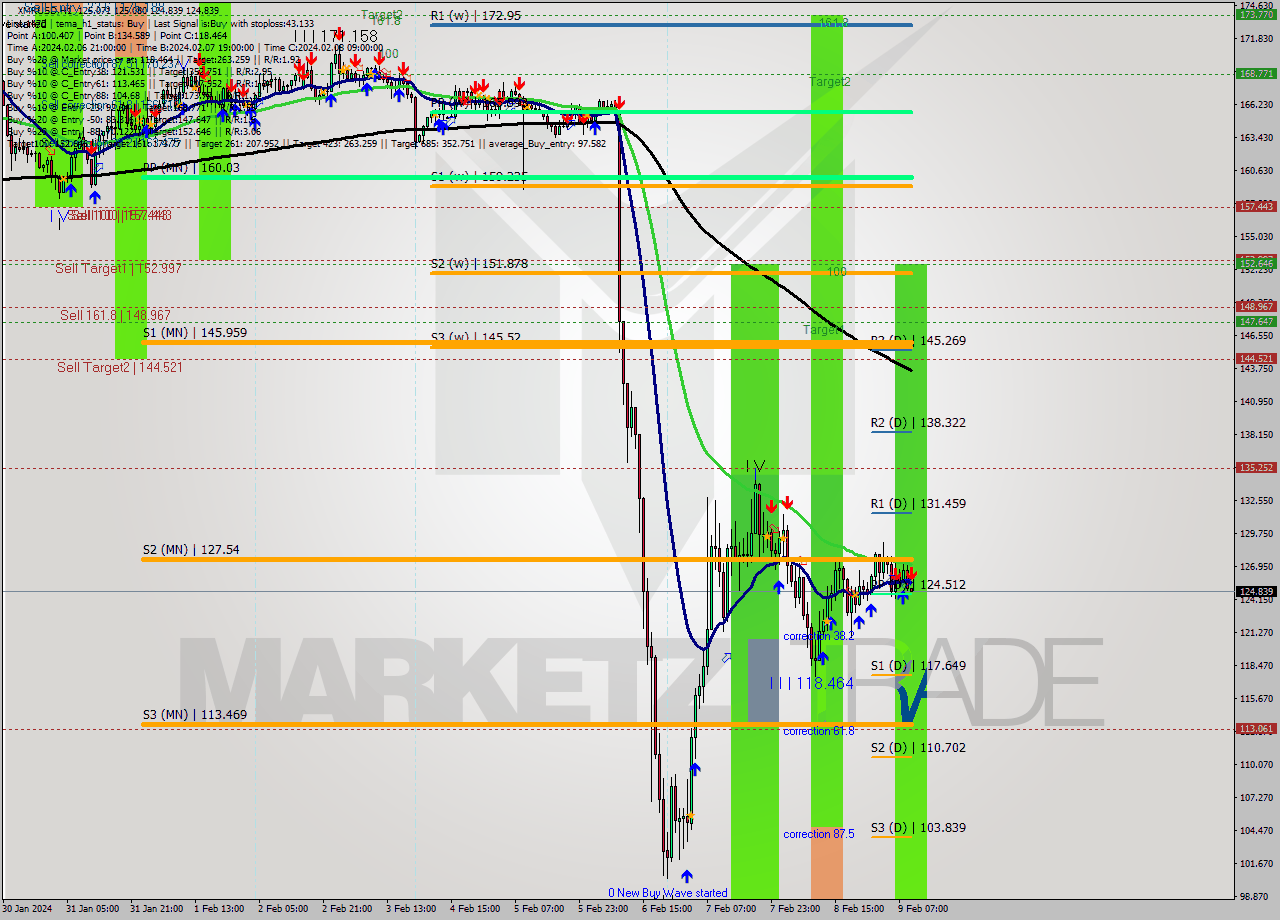The height and width of the screenshot is (920, 1280).
Task: Click the red 135.252 price tag
Action: 1256,467
